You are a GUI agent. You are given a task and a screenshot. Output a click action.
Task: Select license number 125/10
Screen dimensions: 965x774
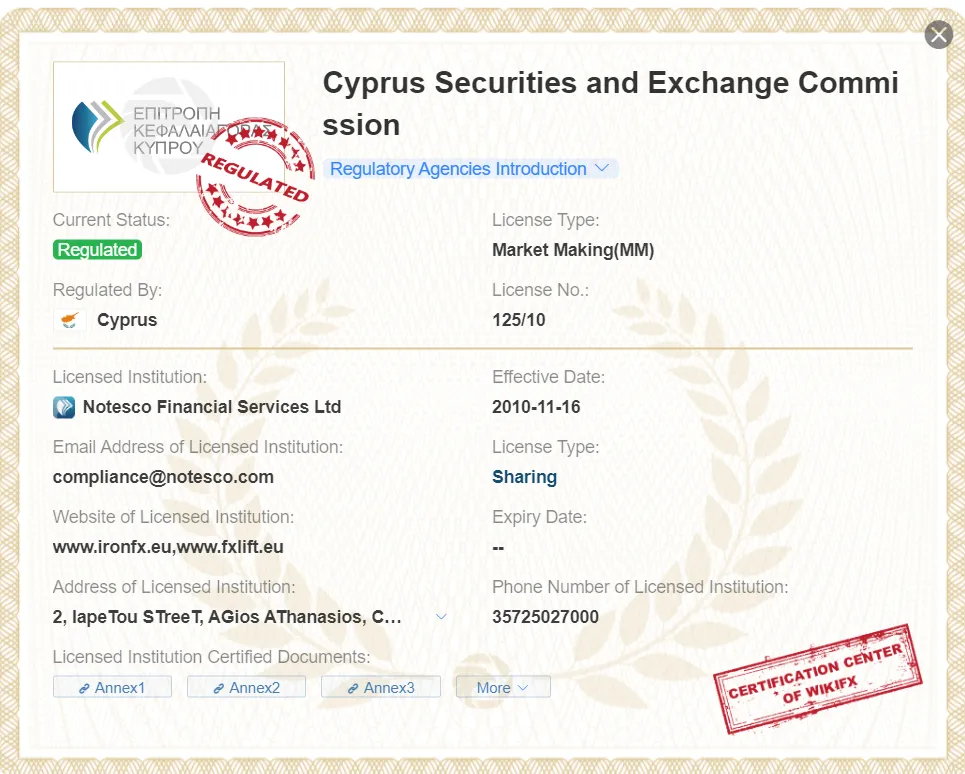pyautogui.click(x=519, y=320)
